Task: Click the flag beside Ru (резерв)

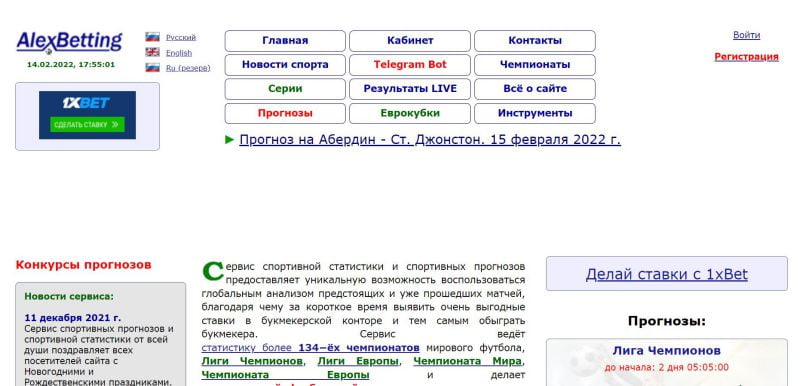Action: point(152,68)
